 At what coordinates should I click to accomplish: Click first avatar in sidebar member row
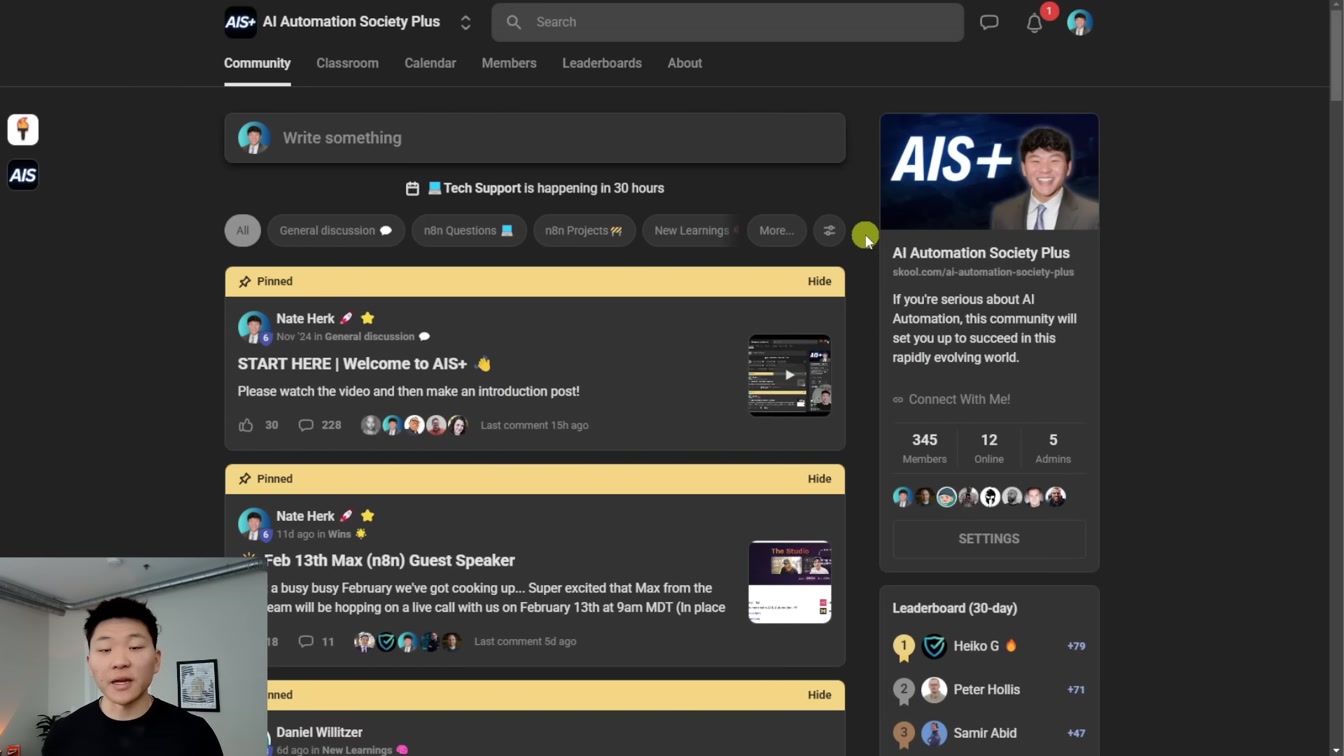tap(903, 497)
